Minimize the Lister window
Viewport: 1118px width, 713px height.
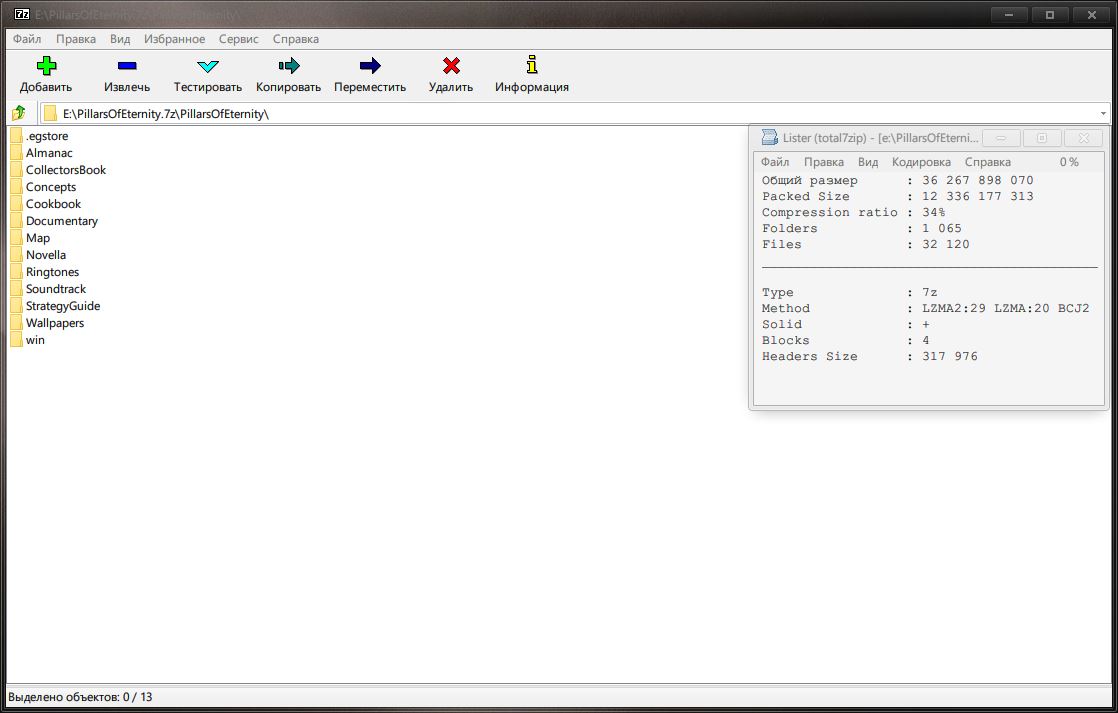pos(1001,138)
